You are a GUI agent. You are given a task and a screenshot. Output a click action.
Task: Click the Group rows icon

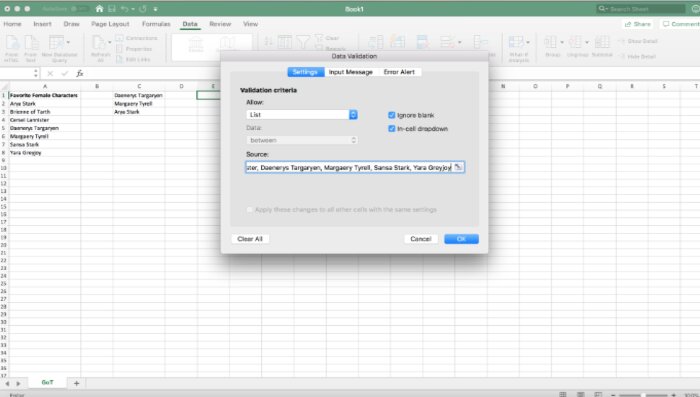tap(550, 42)
